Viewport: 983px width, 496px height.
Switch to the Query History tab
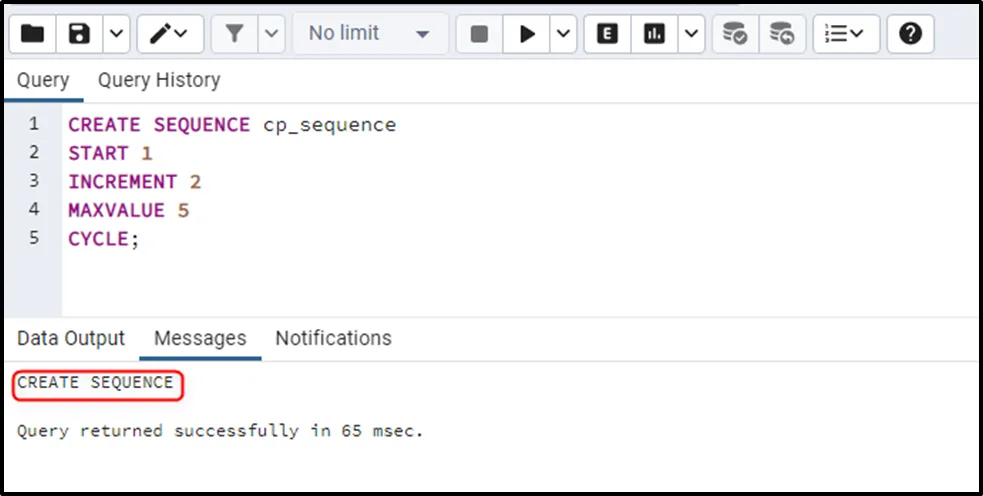159,80
